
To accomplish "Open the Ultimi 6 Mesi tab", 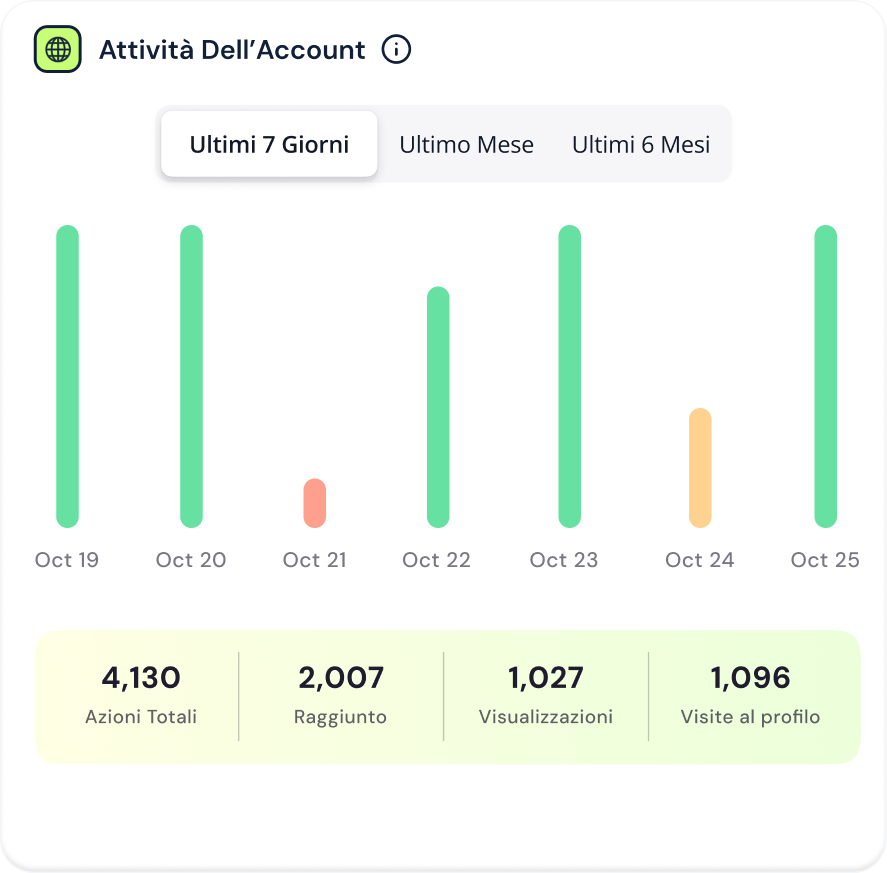I will 641,144.
